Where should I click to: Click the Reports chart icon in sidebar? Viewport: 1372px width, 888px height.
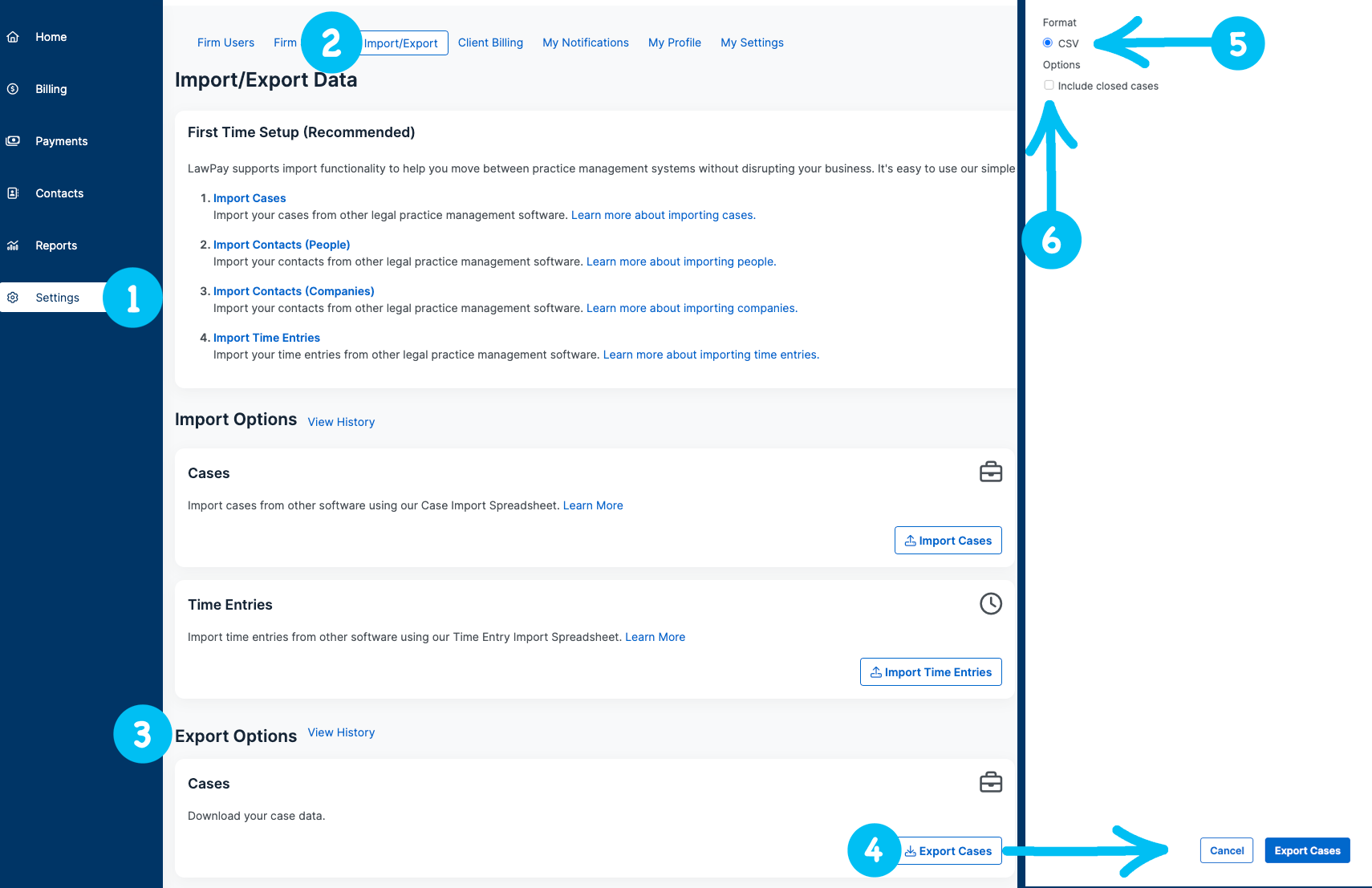13,245
